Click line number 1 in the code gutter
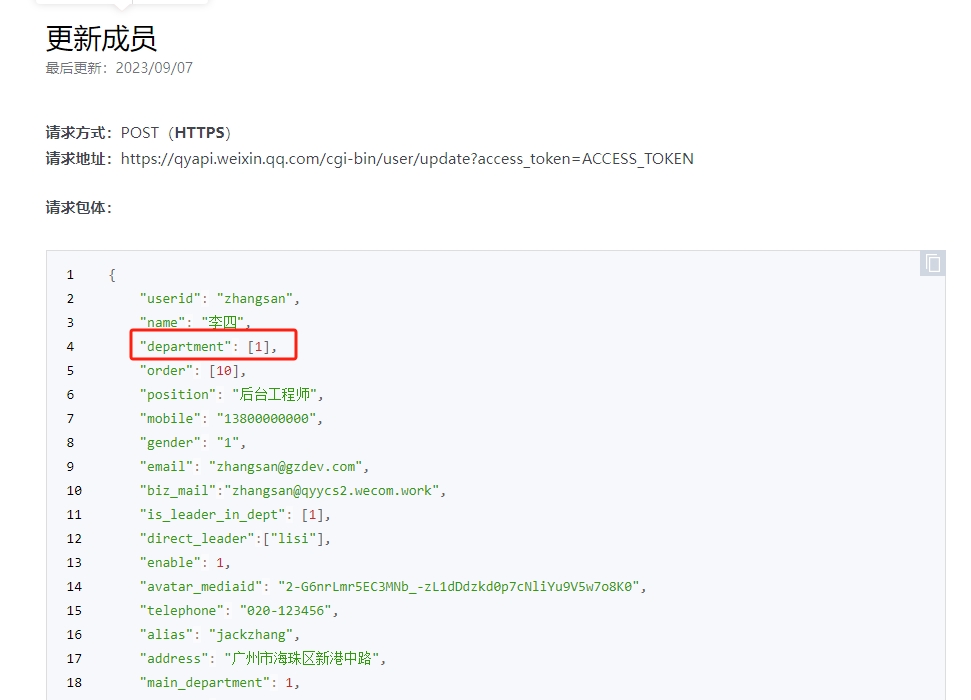Image resolution: width=971 pixels, height=700 pixels. coord(70,275)
